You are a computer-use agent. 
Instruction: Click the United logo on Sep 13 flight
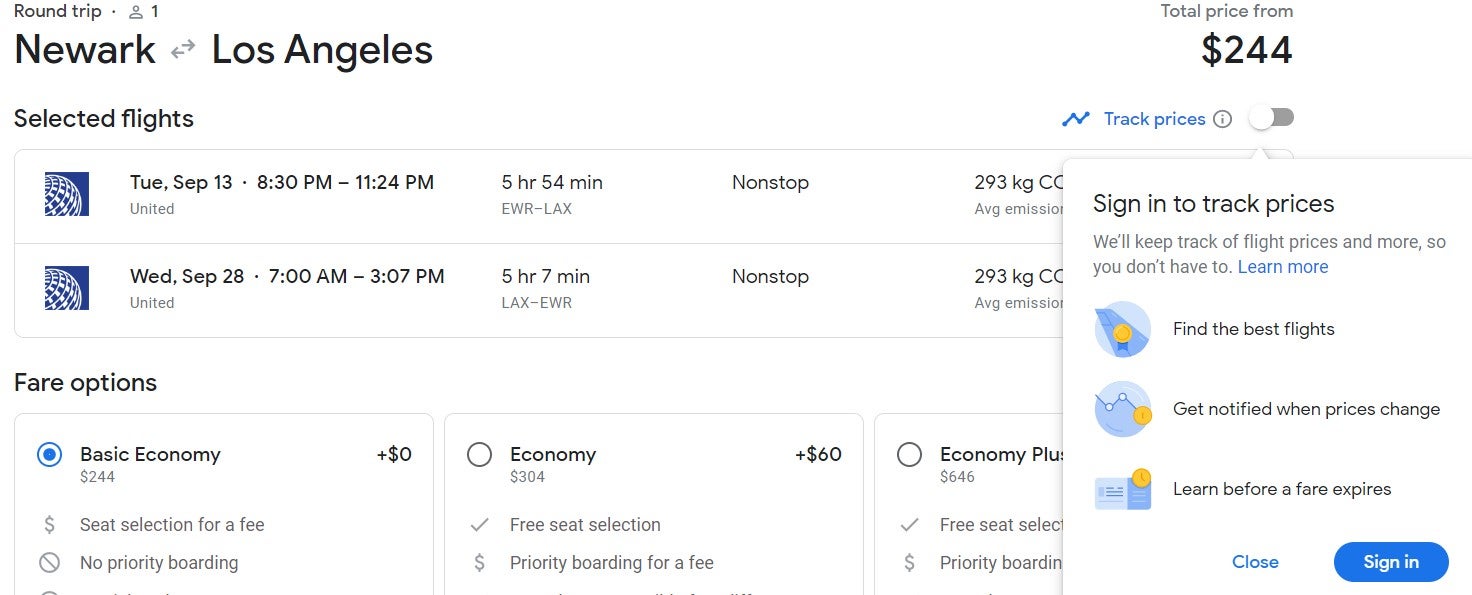click(67, 194)
